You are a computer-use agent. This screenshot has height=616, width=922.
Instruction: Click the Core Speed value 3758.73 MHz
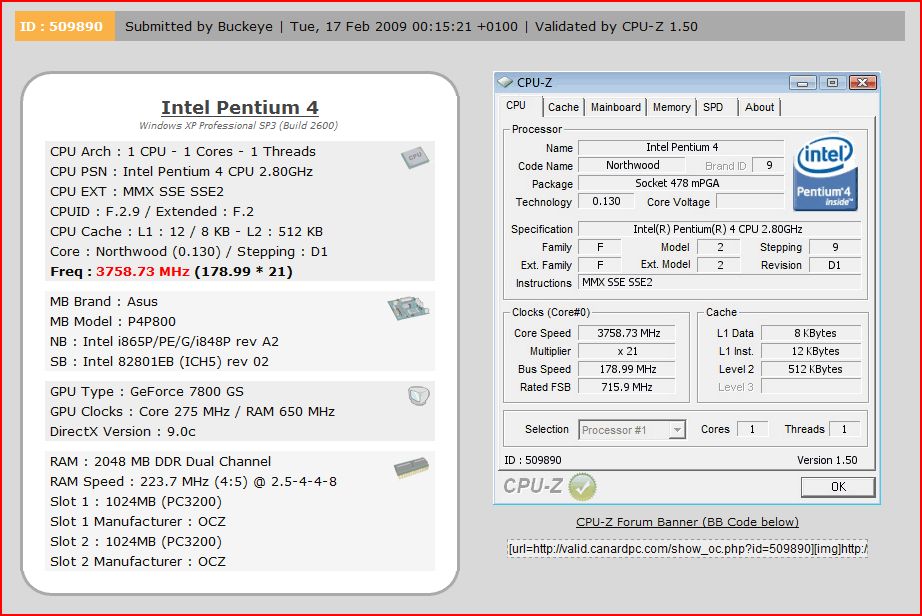coord(627,333)
